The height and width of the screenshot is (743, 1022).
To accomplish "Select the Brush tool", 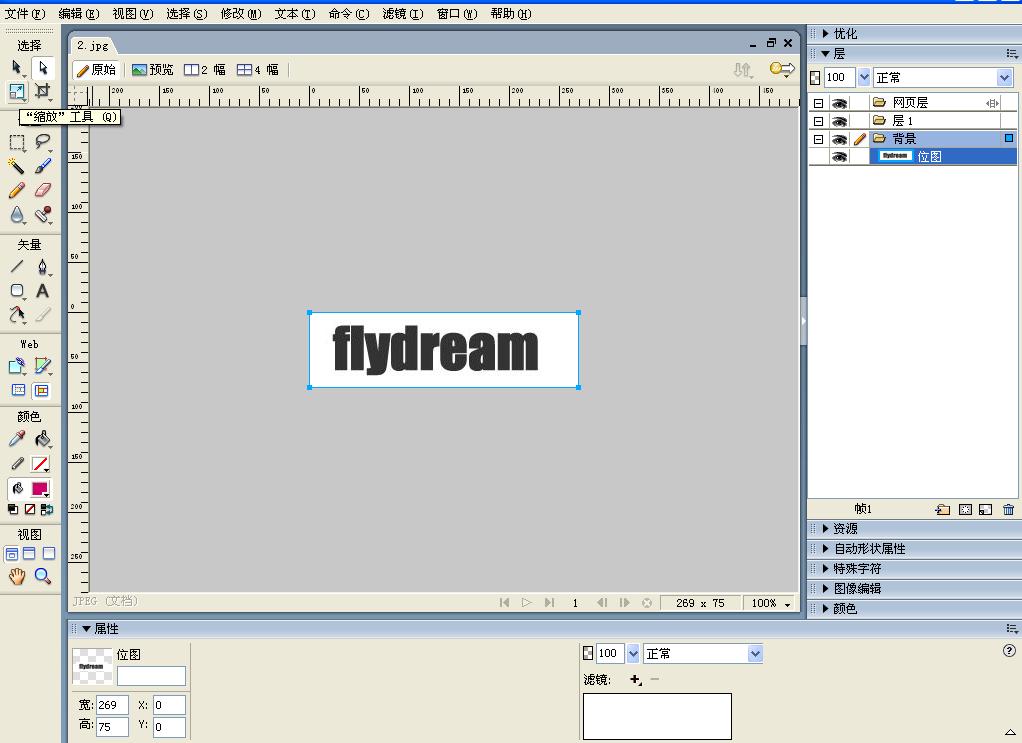I will click(42, 166).
